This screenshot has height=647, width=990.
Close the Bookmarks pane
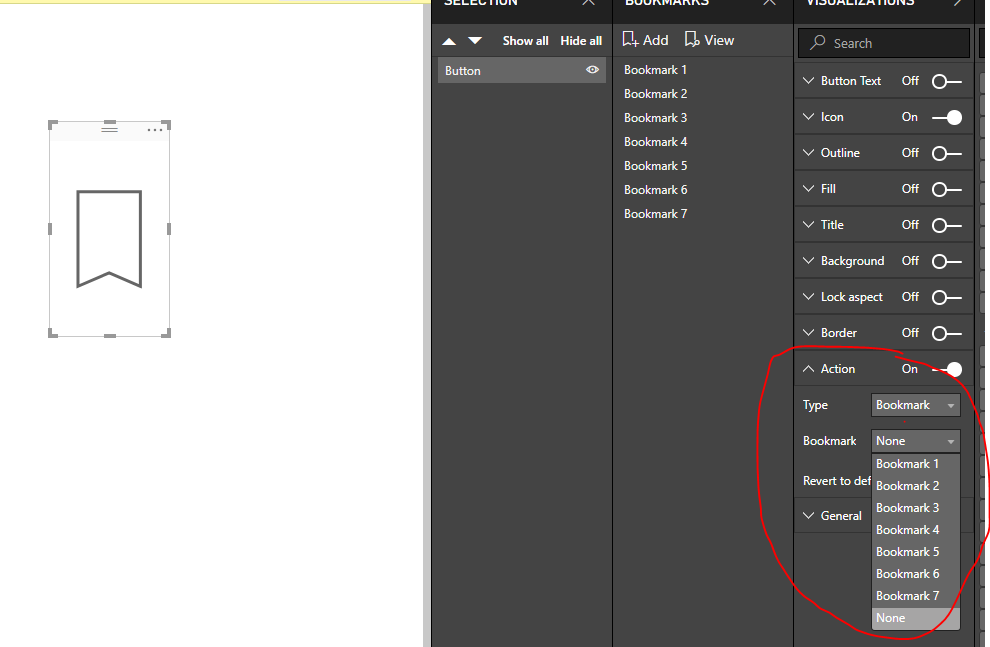(x=769, y=3)
